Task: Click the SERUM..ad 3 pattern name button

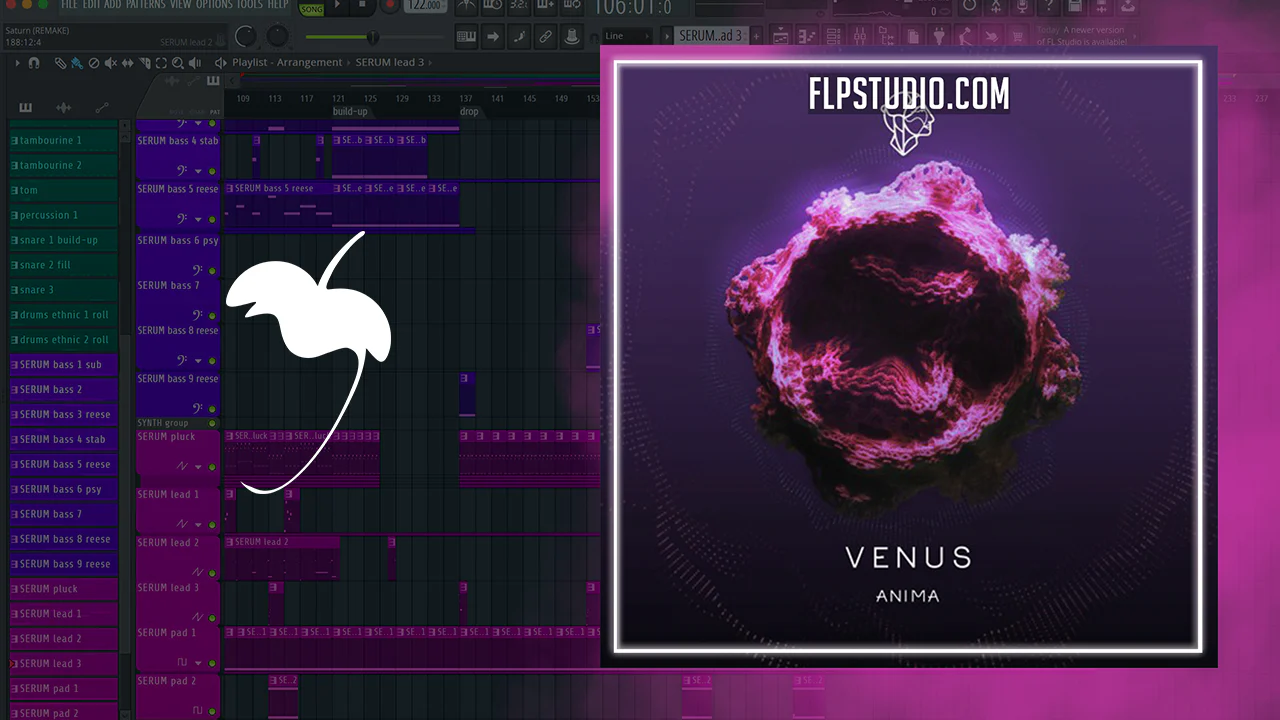Action: coord(711,37)
